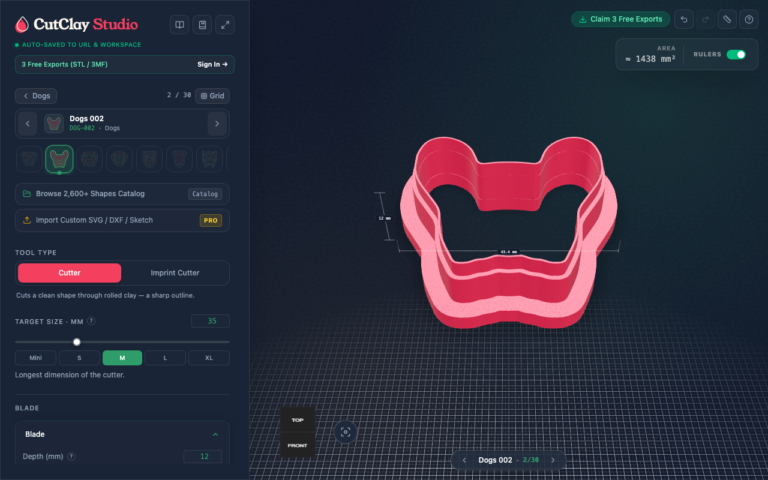Choose the XL size preset
Screen dimensions: 768x480
click(209, 358)
